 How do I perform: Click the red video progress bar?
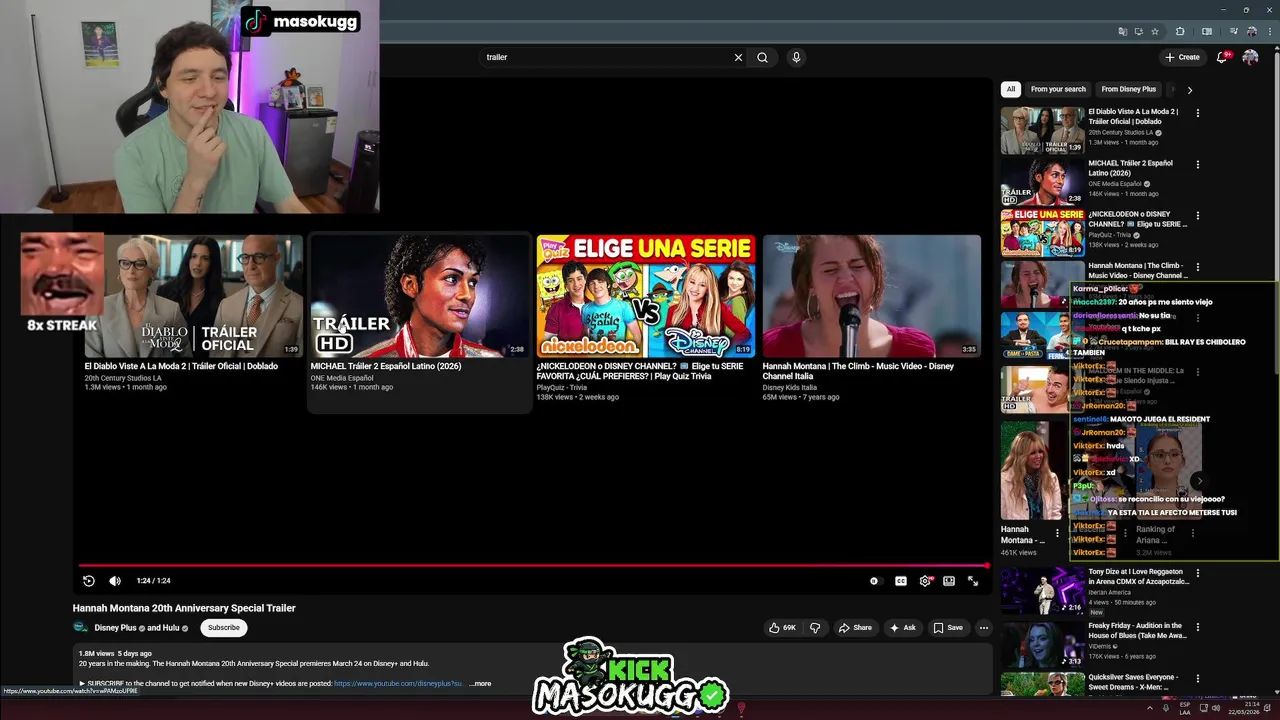click(x=533, y=566)
